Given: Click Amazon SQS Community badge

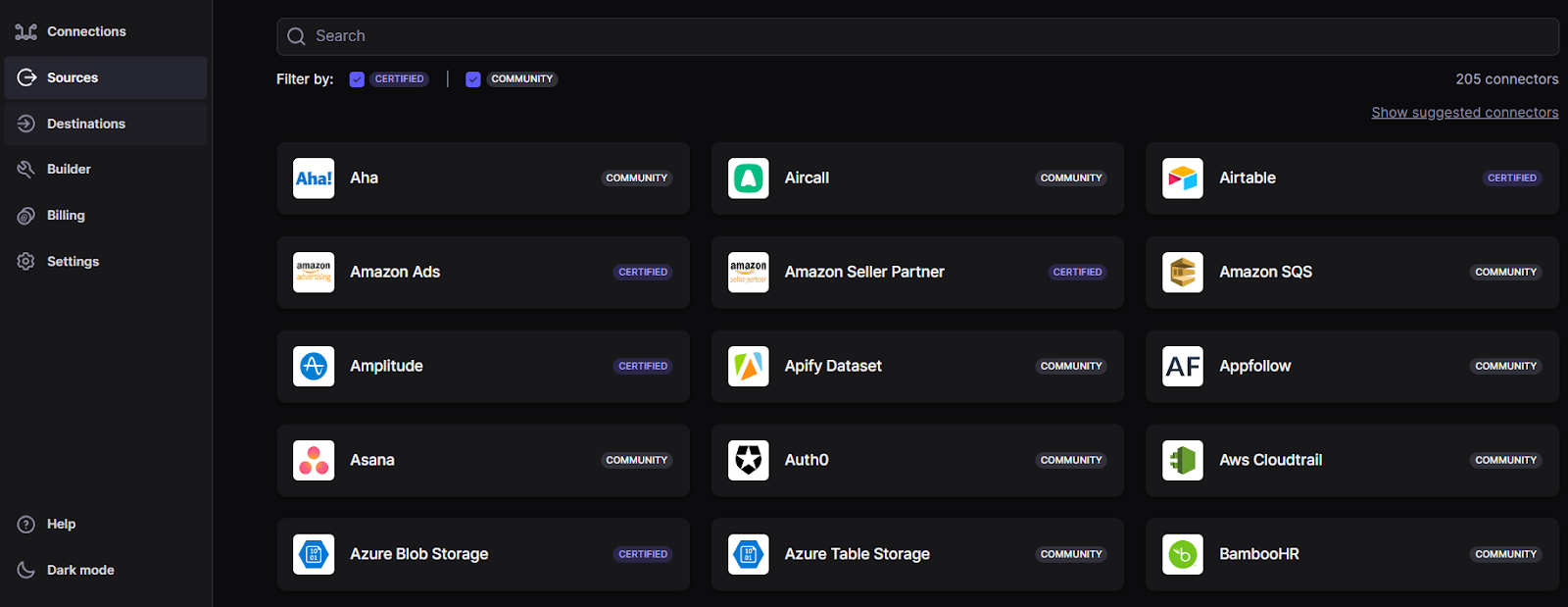Looking at the screenshot, I should (1506, 272).
